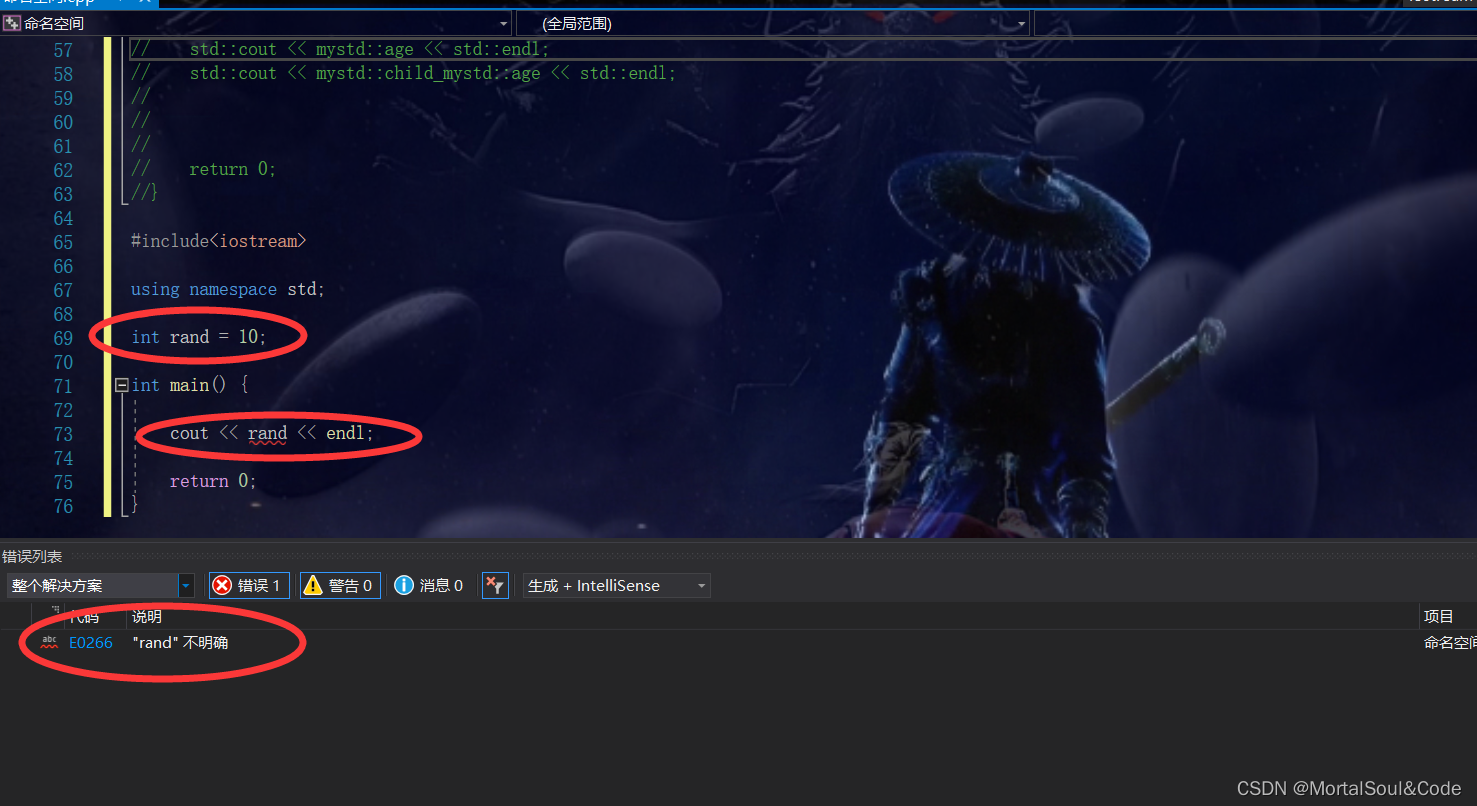Click the 错误列表 panel title

point(32,556)
